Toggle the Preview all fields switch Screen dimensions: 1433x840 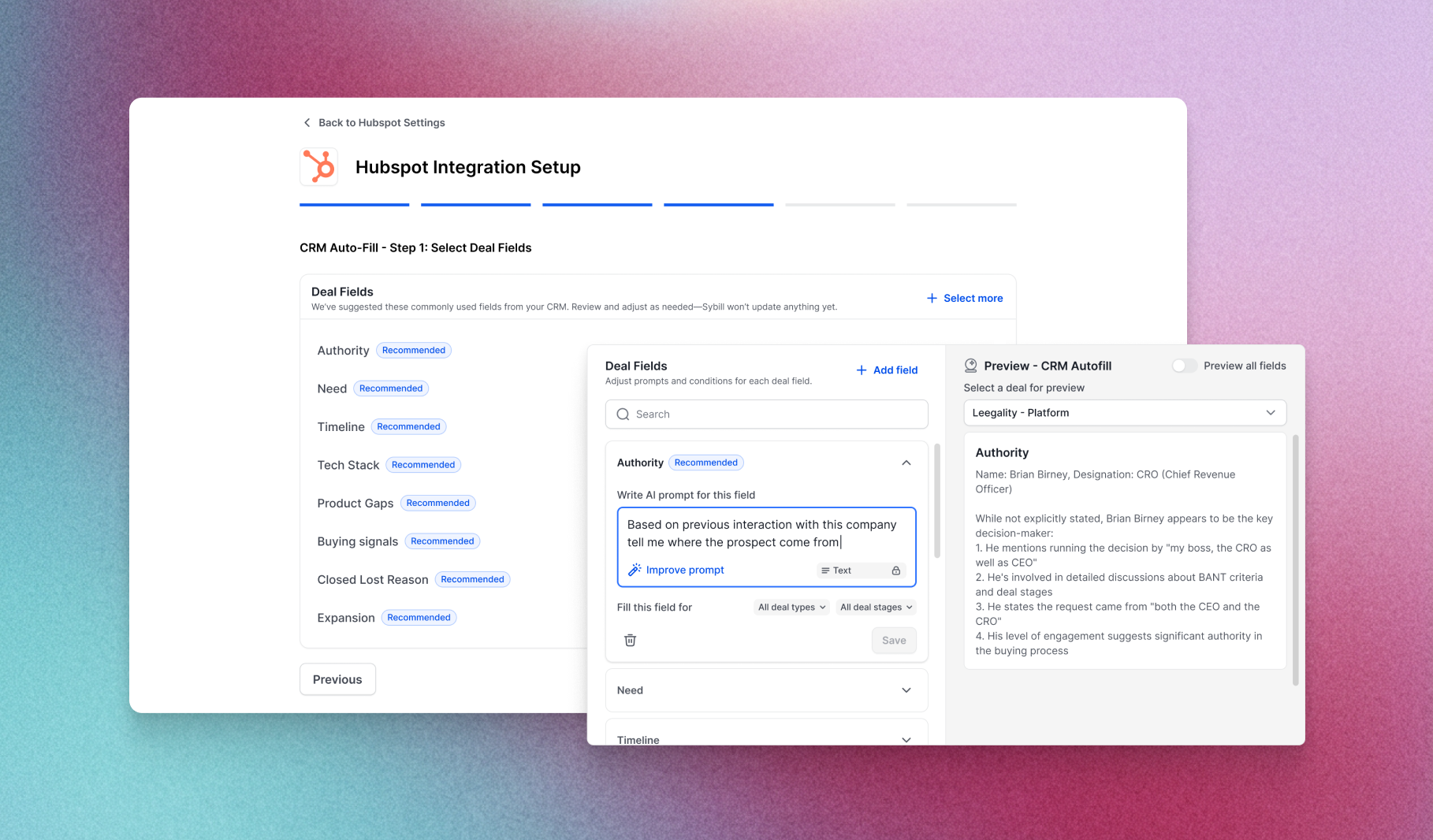click(1184, 366)
